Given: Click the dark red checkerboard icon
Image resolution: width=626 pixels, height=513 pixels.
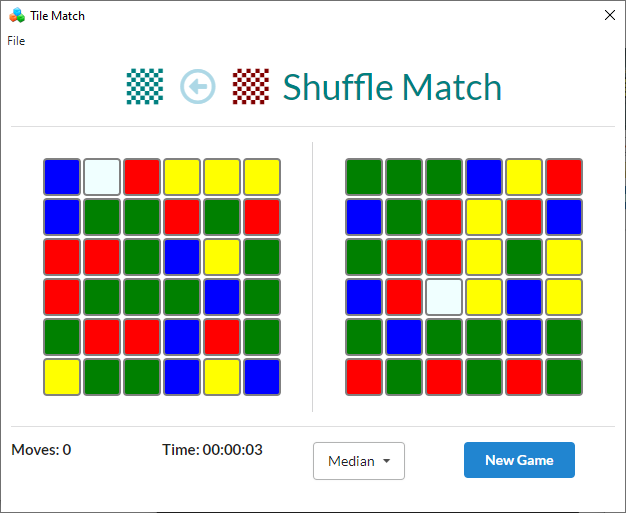Looking at the screenshot, I should tap(250, 87).
